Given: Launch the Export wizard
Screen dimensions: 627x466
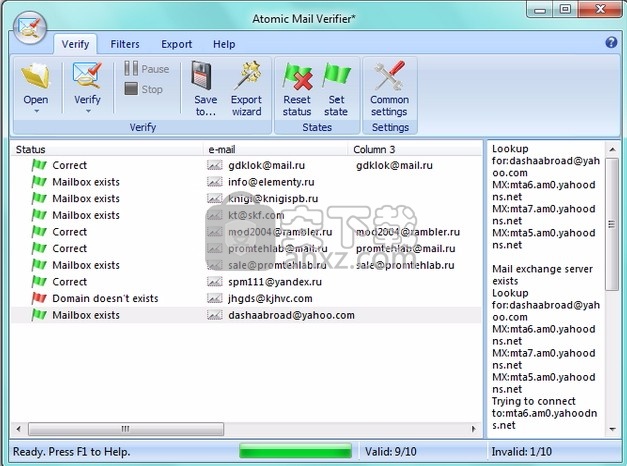Looking at the screenshot, I should [x=246, y=89].
